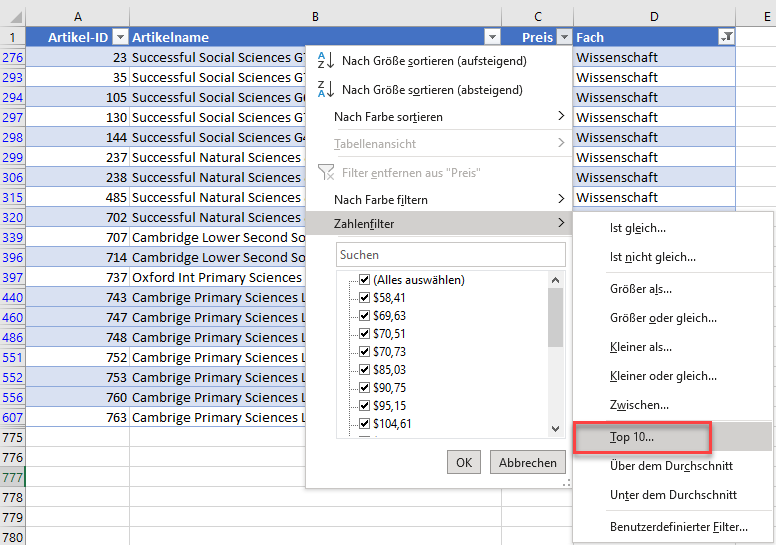Click the Oxford Int Primary Sciences cell
The height and width of the screenshot is (545, 776).
point(217,277)
